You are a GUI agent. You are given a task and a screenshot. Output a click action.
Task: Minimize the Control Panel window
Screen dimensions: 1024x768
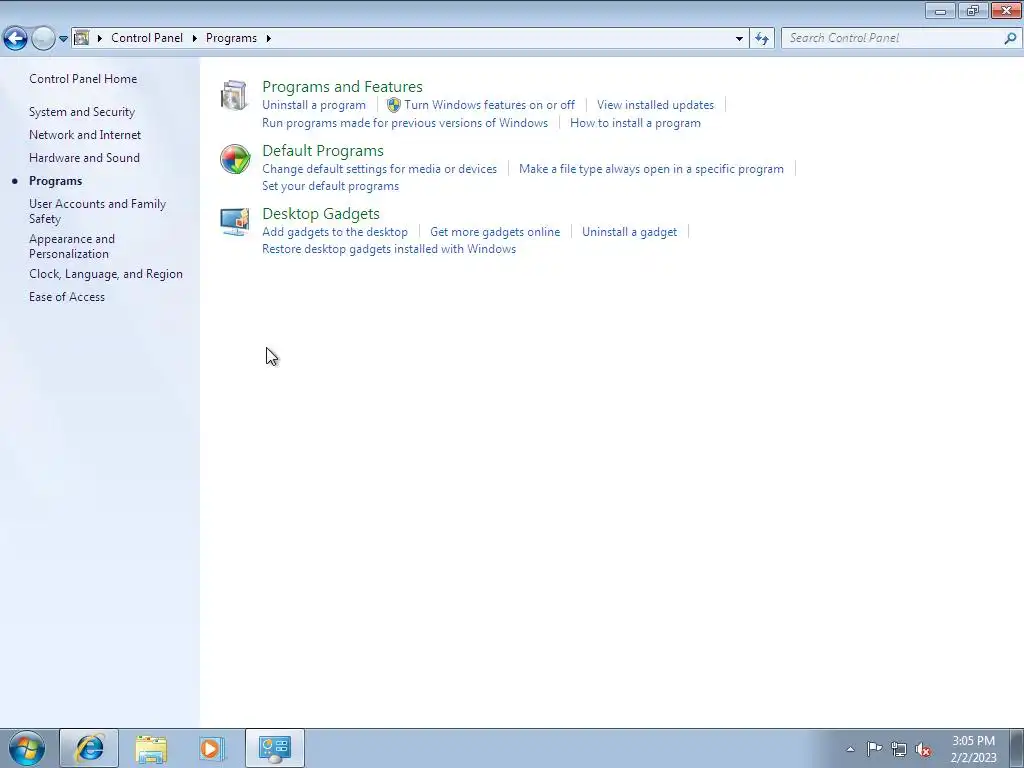click(x=940, y=11)
